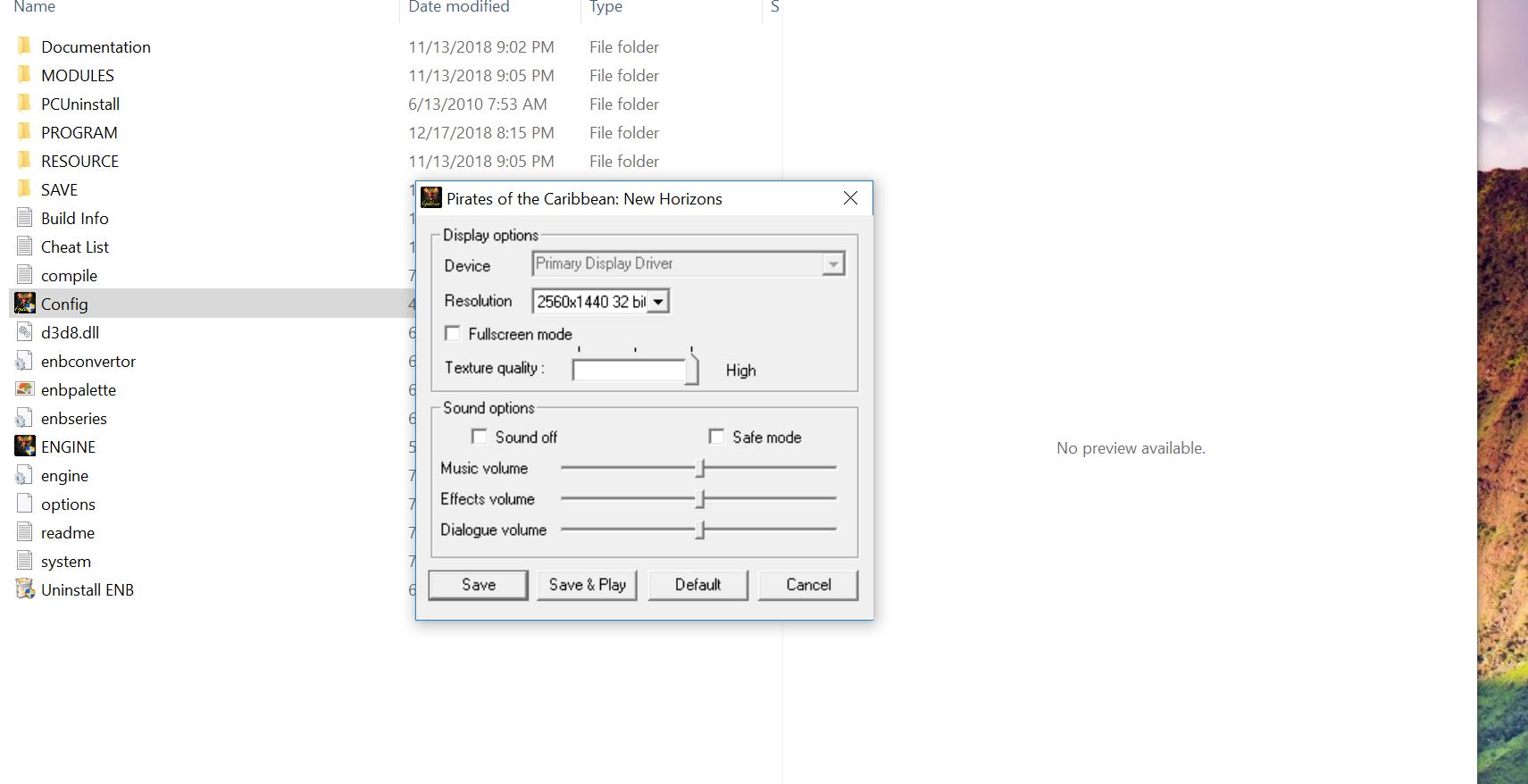Select the Documentation file name
The image size is (1528, 784).
(96, 46)
